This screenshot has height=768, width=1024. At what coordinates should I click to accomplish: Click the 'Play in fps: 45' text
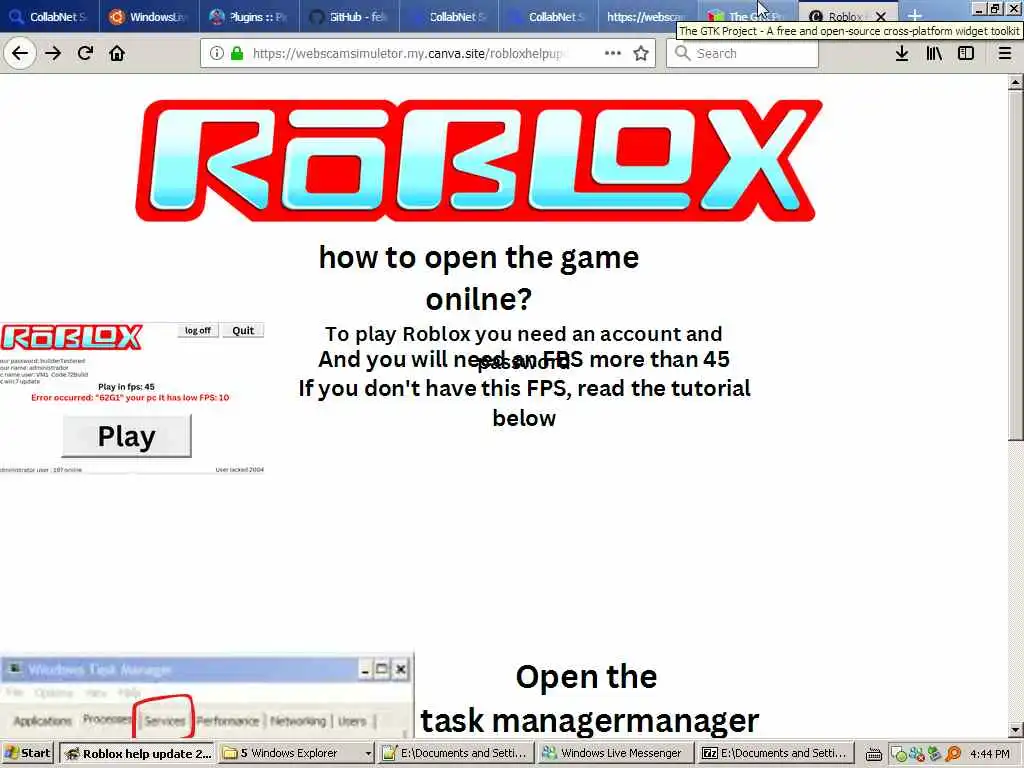click(x=126, y=387)
